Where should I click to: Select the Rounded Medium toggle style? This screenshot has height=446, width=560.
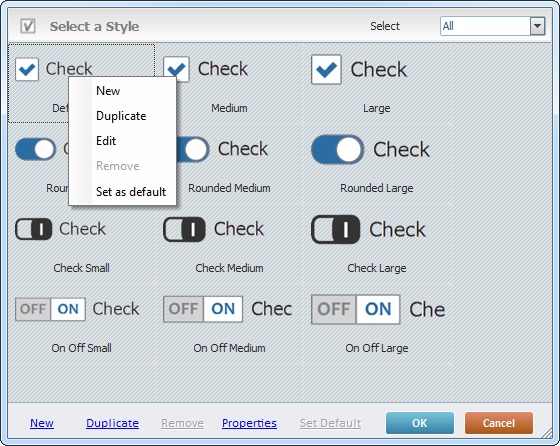pos(193,149)
